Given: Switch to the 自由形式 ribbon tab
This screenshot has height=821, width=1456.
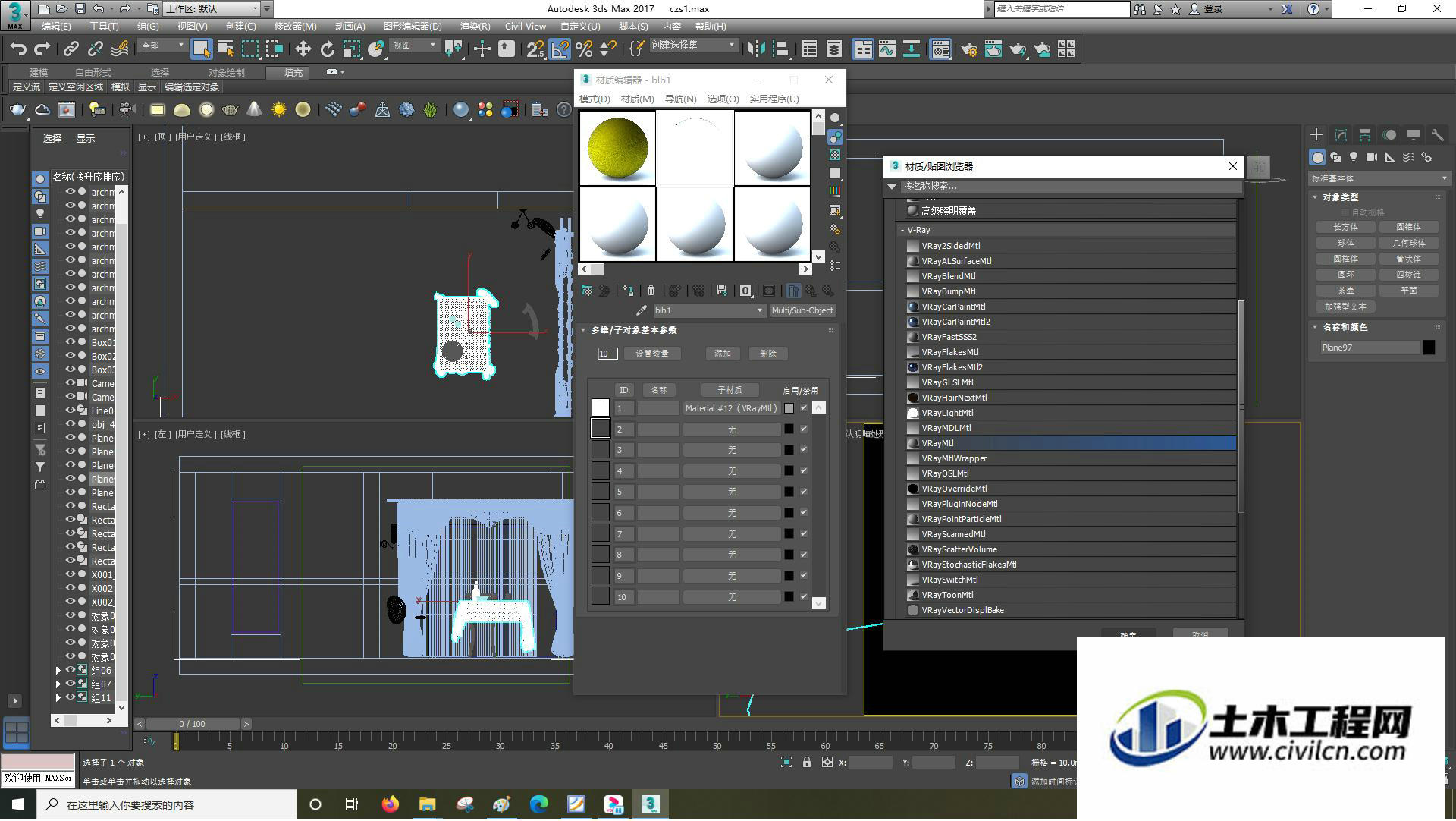Looking at the screenshot, I should pyautogui.click(x=93, y=72).
